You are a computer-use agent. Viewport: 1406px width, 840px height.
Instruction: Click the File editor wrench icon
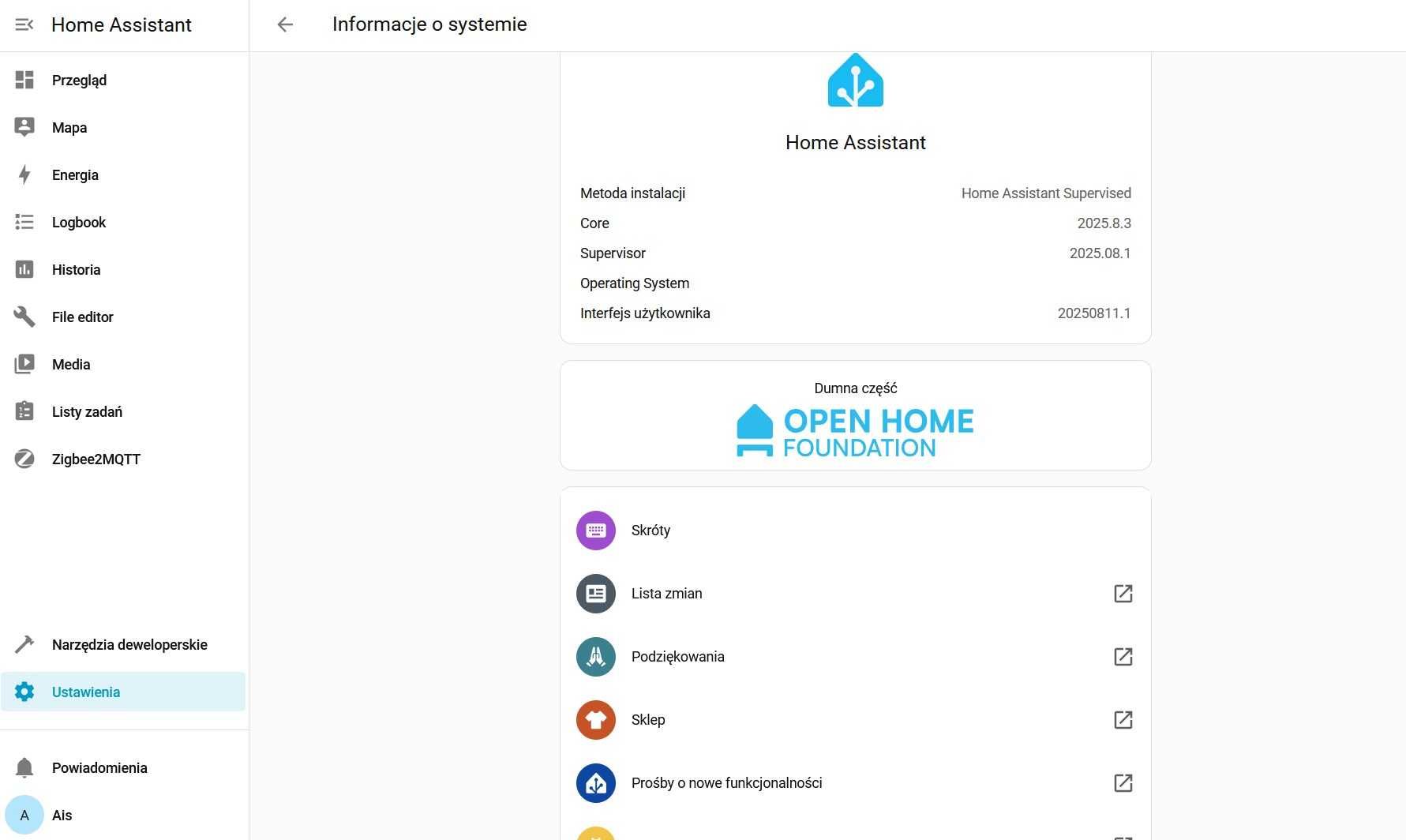tap(24, 317)
